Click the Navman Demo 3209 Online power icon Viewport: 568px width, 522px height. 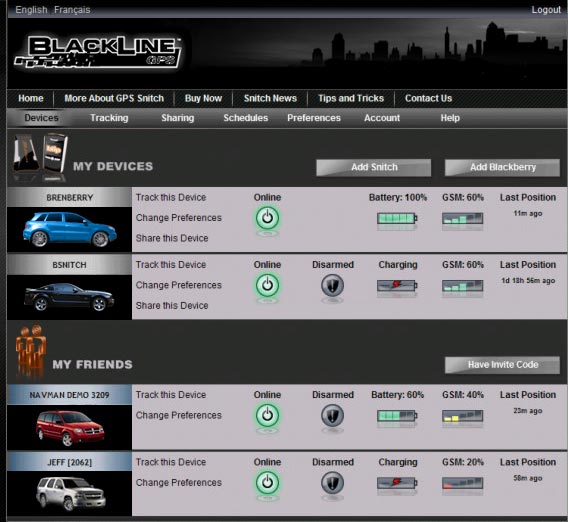pos(267,415)
